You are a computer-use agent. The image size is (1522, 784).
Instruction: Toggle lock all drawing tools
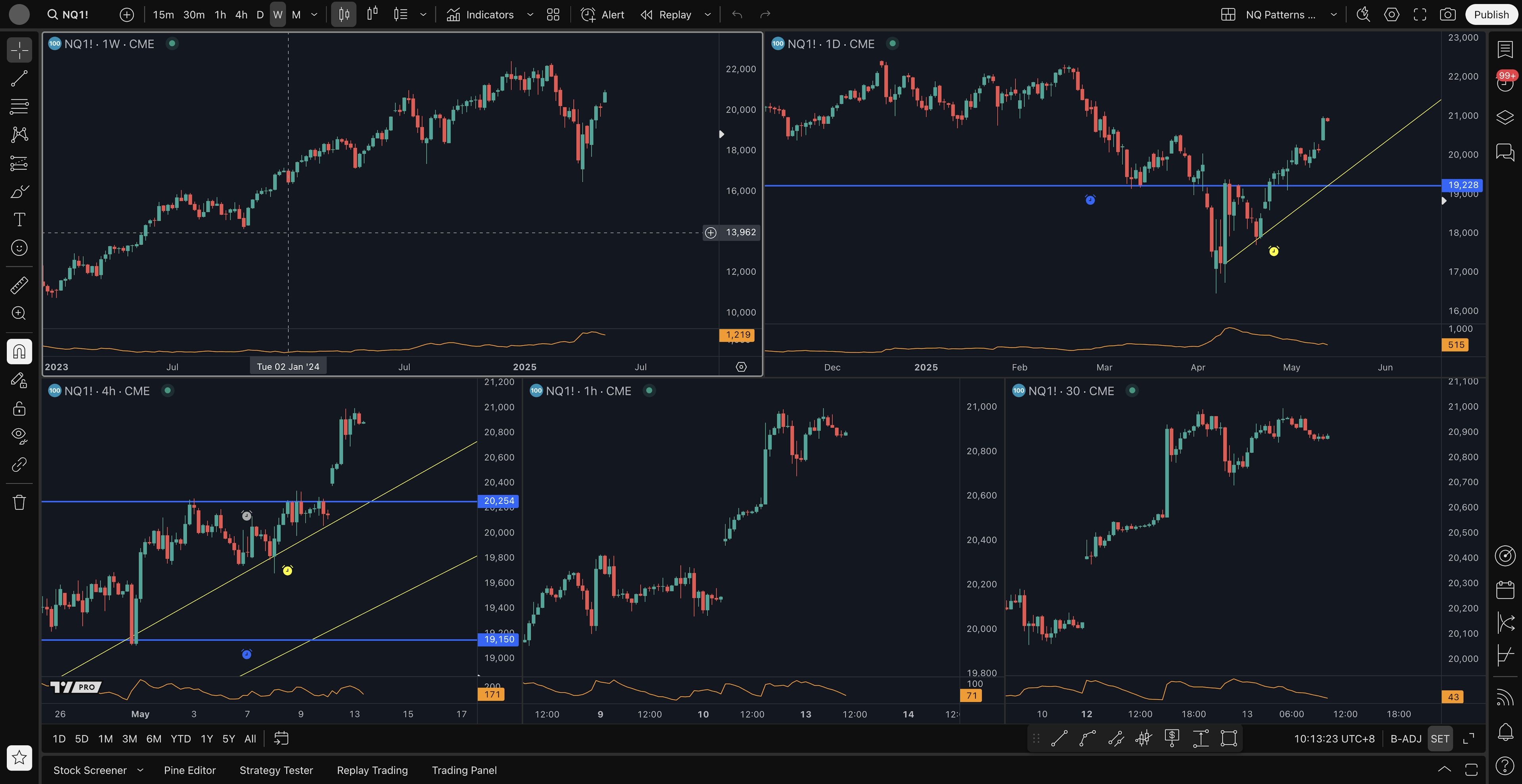click(19, 408)
